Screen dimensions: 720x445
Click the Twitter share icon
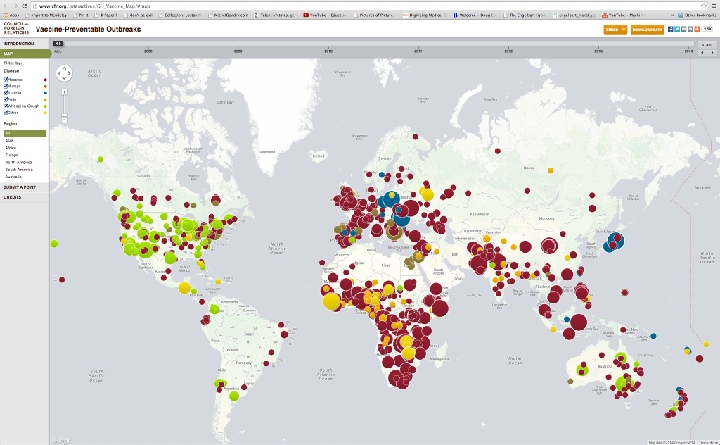[677, 29]
